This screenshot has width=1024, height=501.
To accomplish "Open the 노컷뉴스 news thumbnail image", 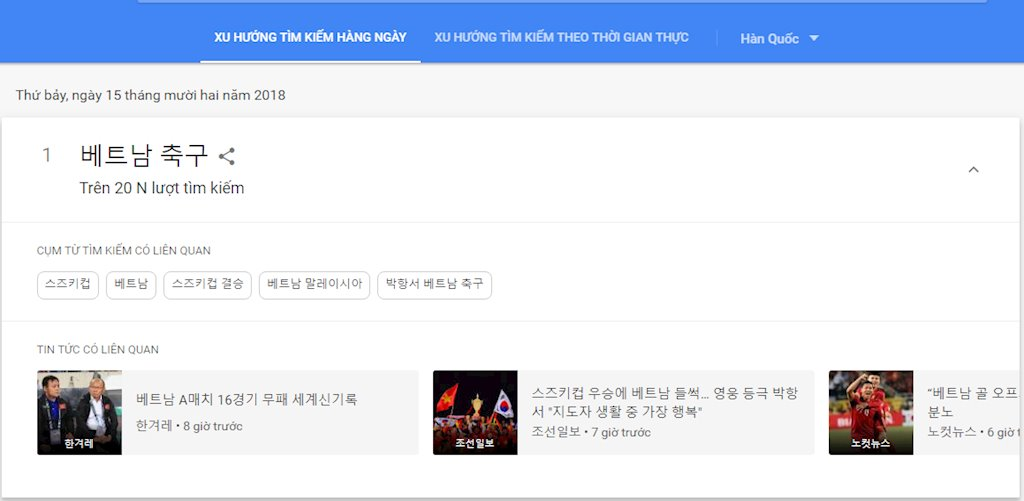I will [x=870, y=412].
